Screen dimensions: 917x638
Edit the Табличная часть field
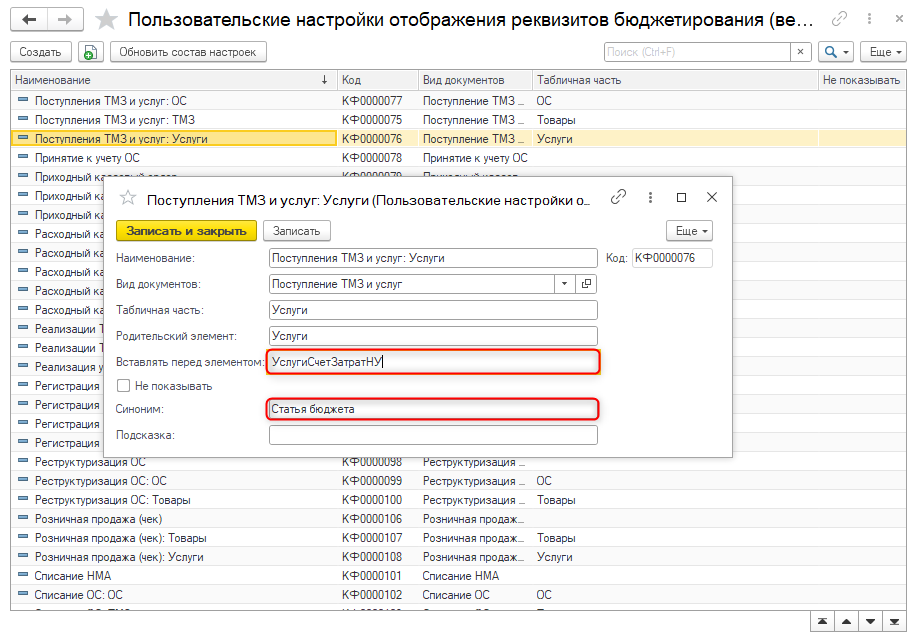(433, 310)
